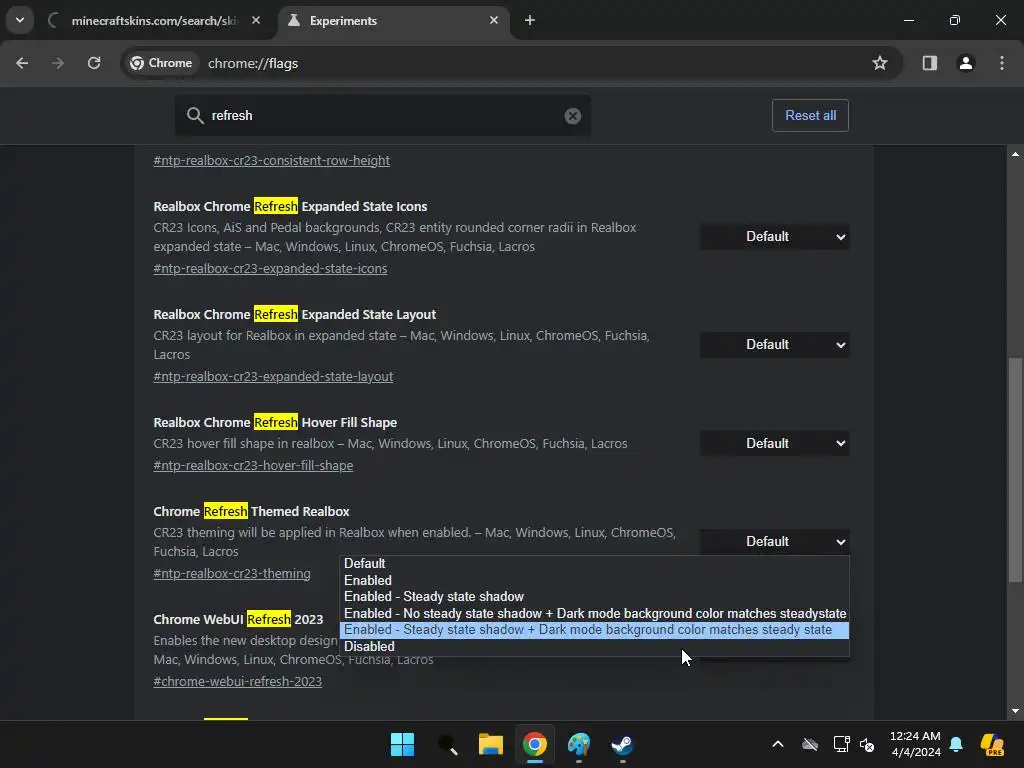Click the page scrollbar thumb
The width and height of the screenshot is (1024, 768).
click(x=1015, y=469)
